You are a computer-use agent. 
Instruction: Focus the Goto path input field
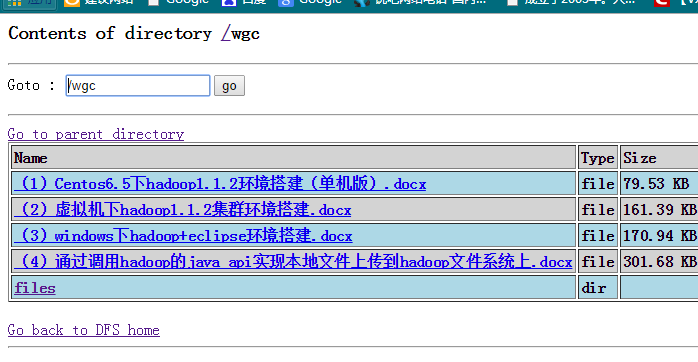pos(138,85)
